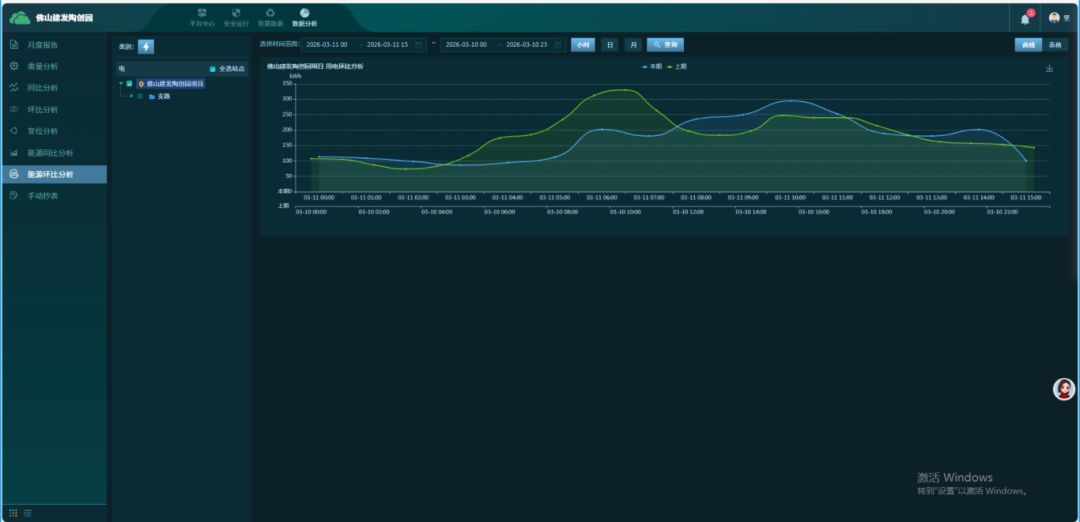Viewport: 1080px width, 522px height.
Task: Select the 日 day granularity button
Action: pyautogui.click(x=609, y=45)
